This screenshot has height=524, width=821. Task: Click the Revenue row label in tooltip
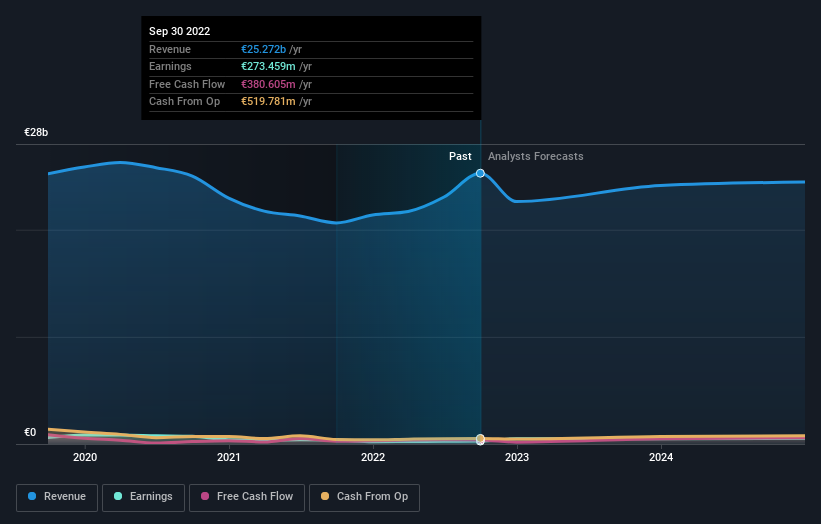170,49
